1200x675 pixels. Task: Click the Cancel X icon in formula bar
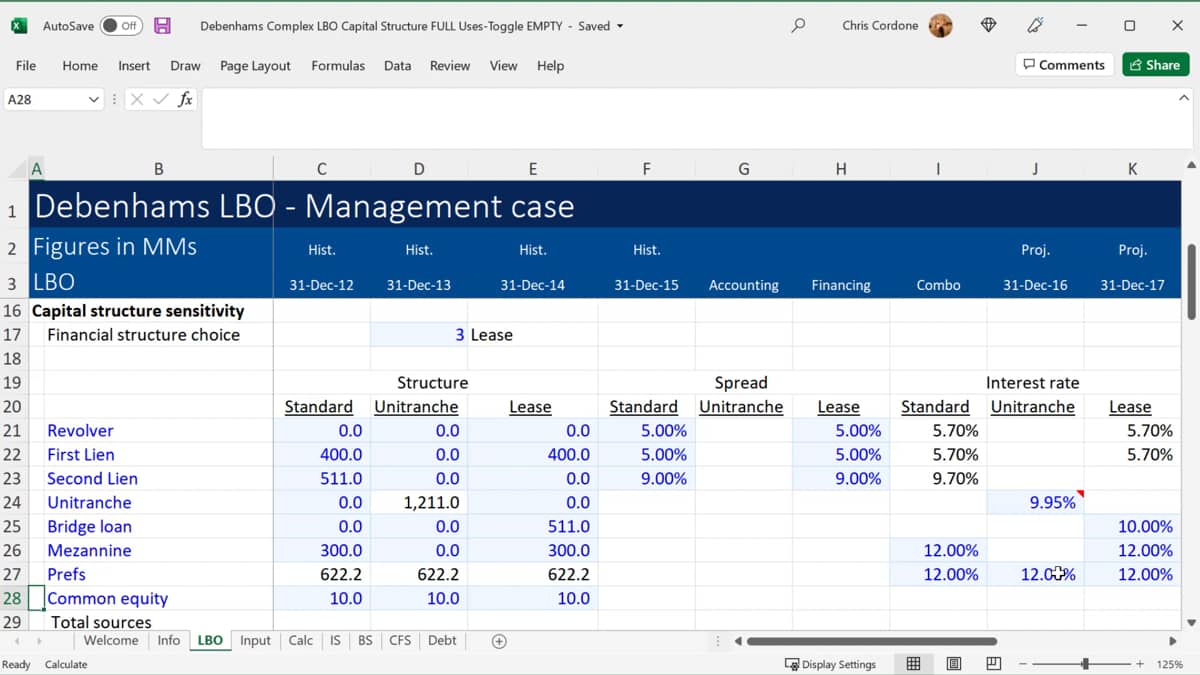click(137, 100)
